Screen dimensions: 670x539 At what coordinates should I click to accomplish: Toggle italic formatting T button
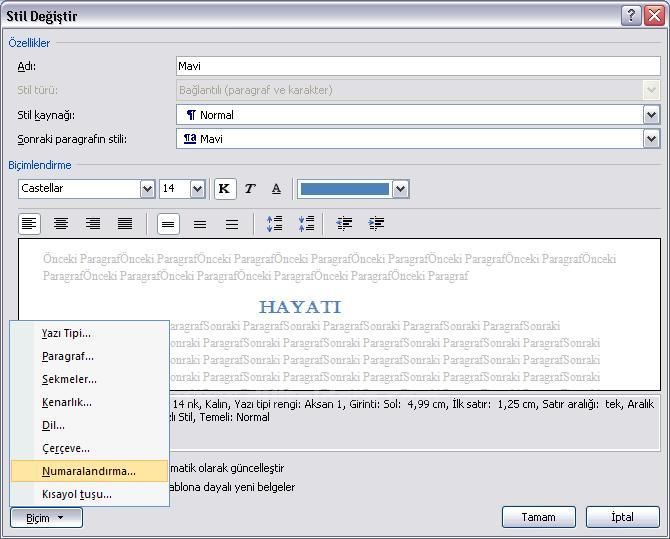coord(250,189)
